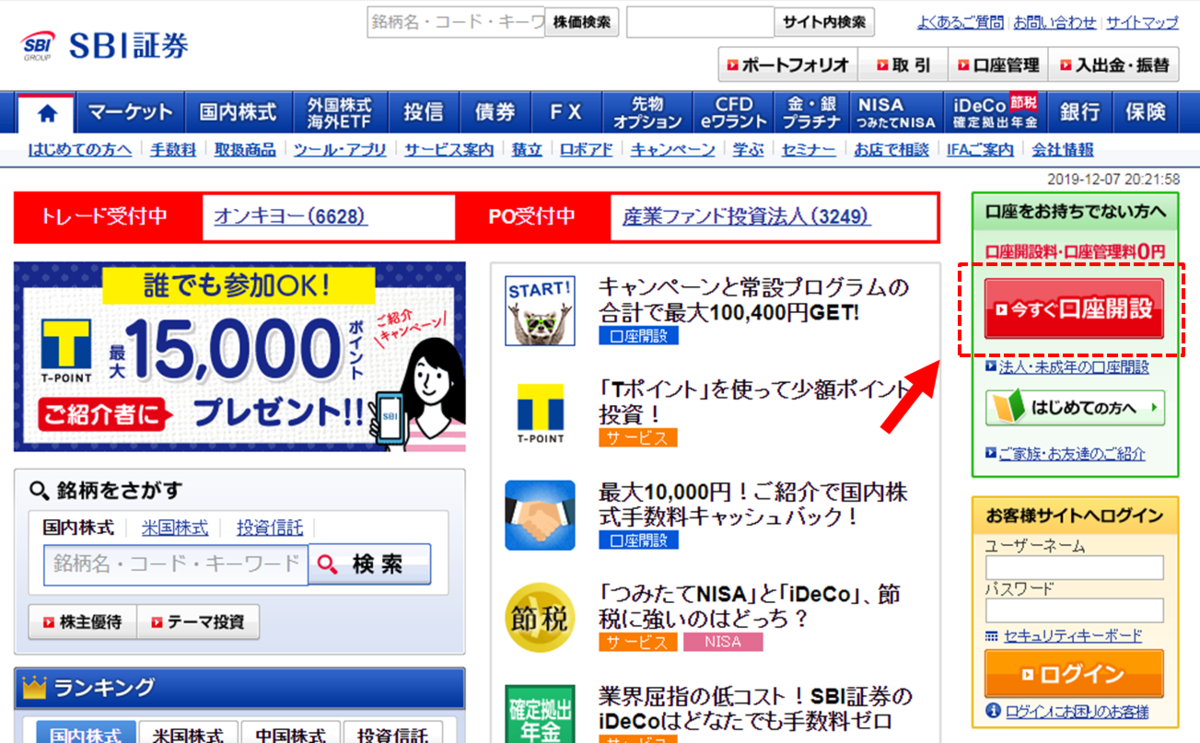Screen dimensions: 1200x743
Task: Open the つみたてNISAとiDeCo article link
Action: pyautogui.click(x=749, y=606)
